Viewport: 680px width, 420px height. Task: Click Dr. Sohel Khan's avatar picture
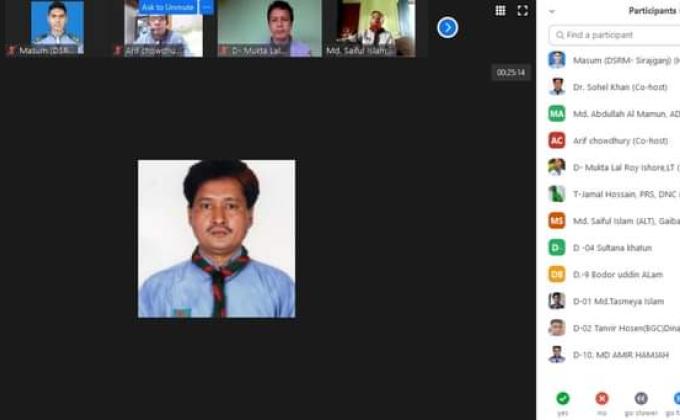(x=557, y=87)
